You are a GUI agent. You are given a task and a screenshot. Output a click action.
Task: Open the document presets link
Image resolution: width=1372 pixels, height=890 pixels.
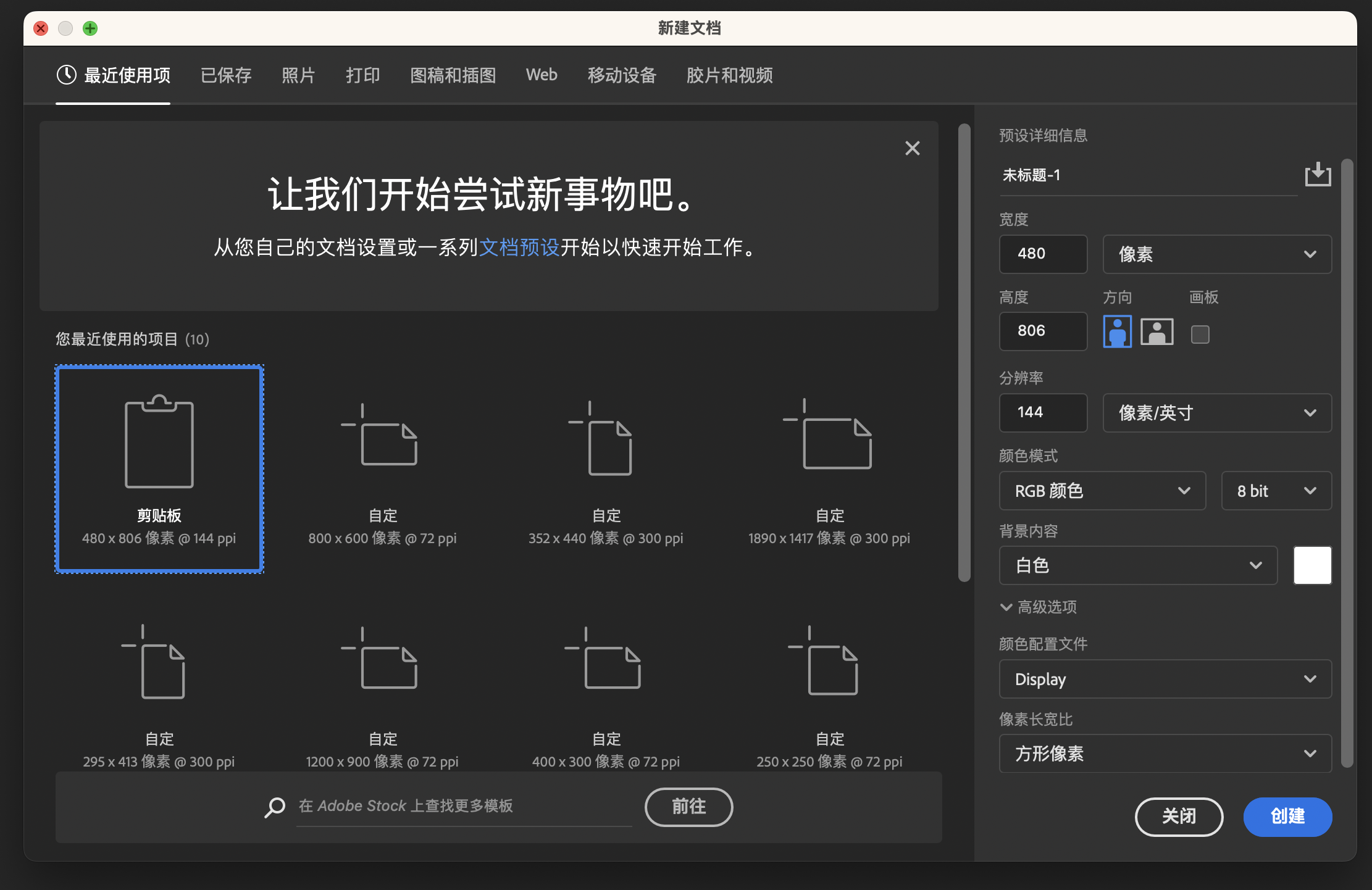(x=519, y=247)
